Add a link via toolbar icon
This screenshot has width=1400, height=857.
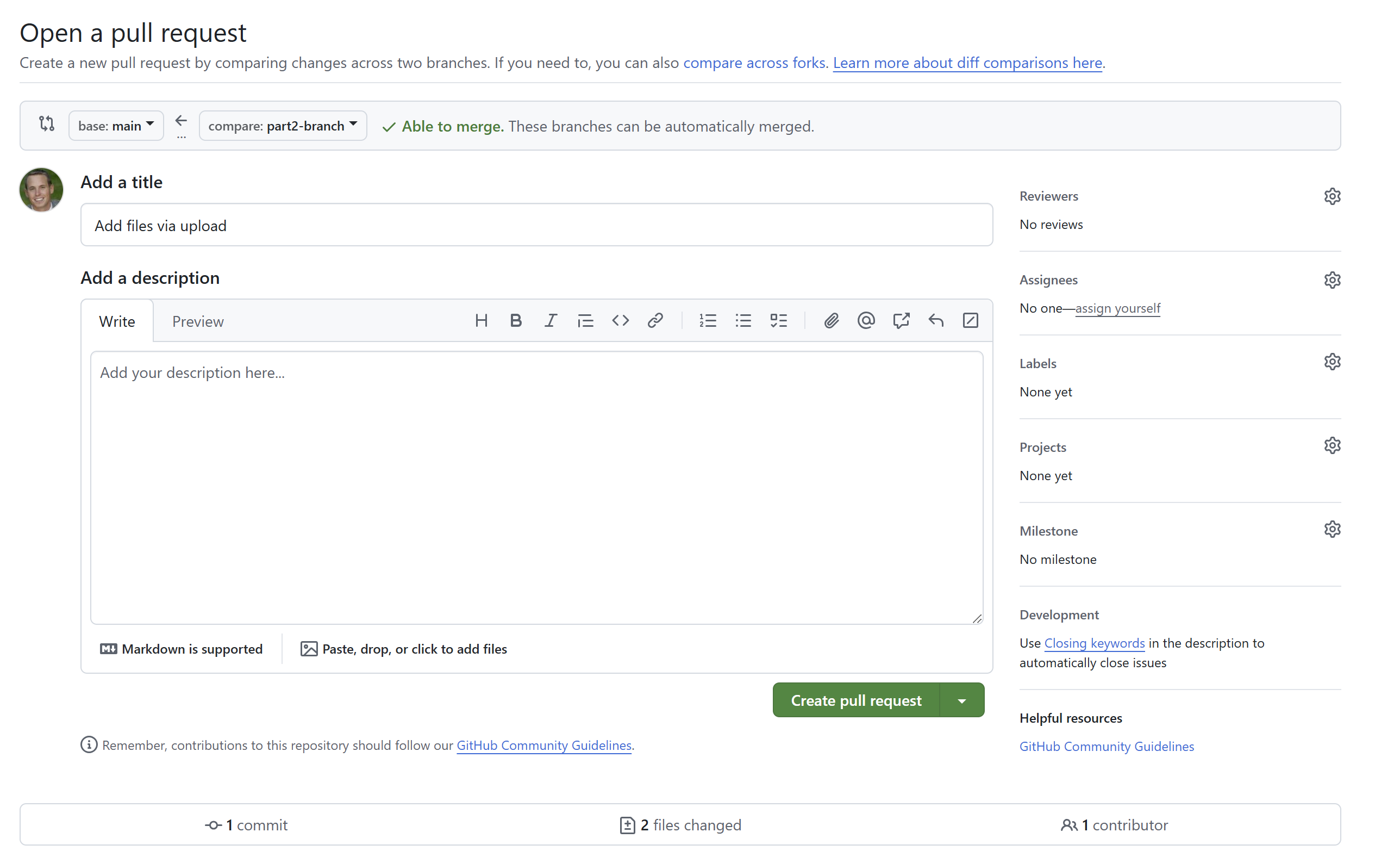click(654, 321)
